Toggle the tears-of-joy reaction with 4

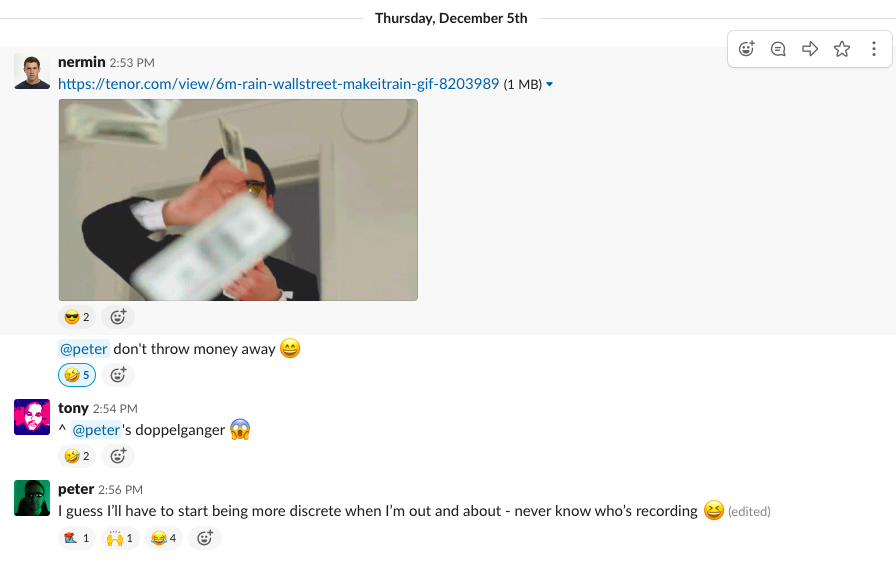tap(164, 538)
